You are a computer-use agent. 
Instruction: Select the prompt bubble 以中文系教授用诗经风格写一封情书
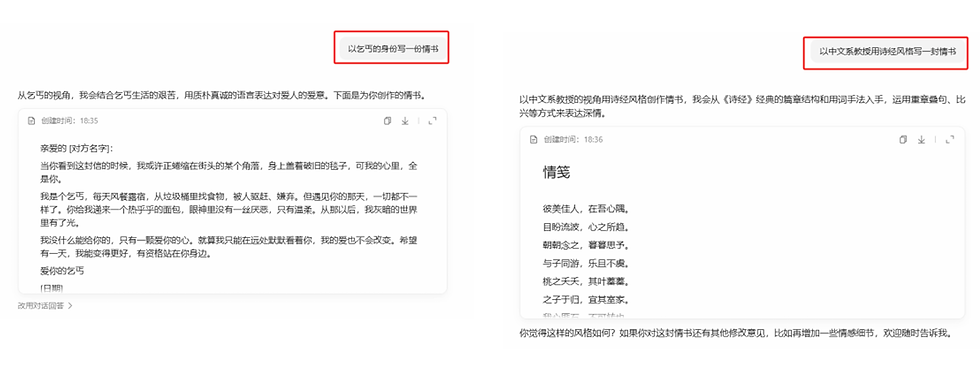888,52
